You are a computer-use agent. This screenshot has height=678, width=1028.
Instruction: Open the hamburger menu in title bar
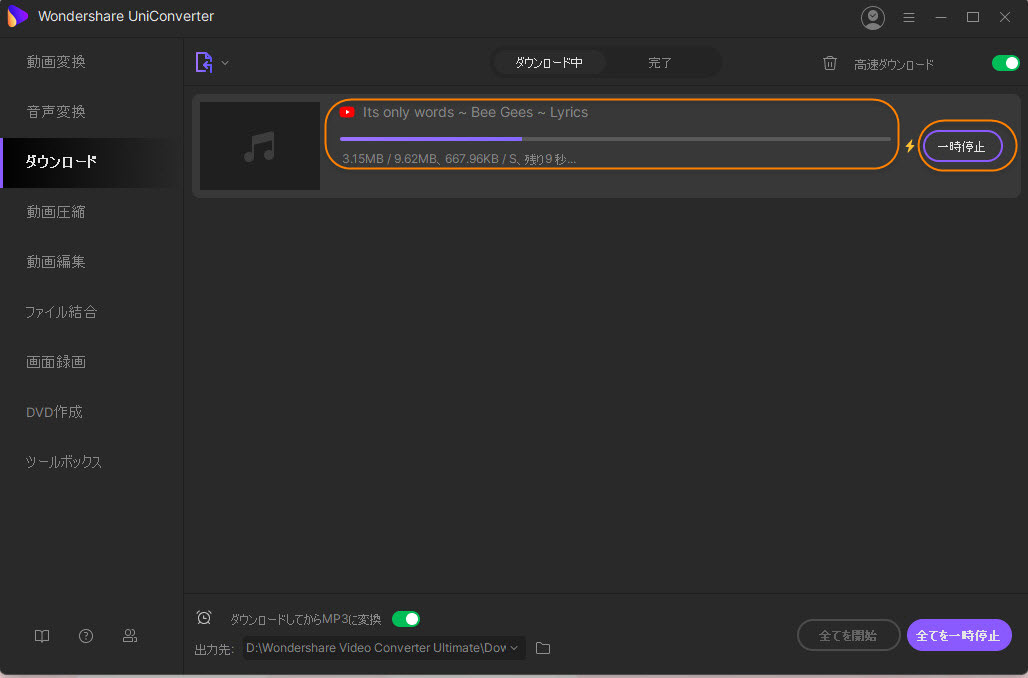909,18
